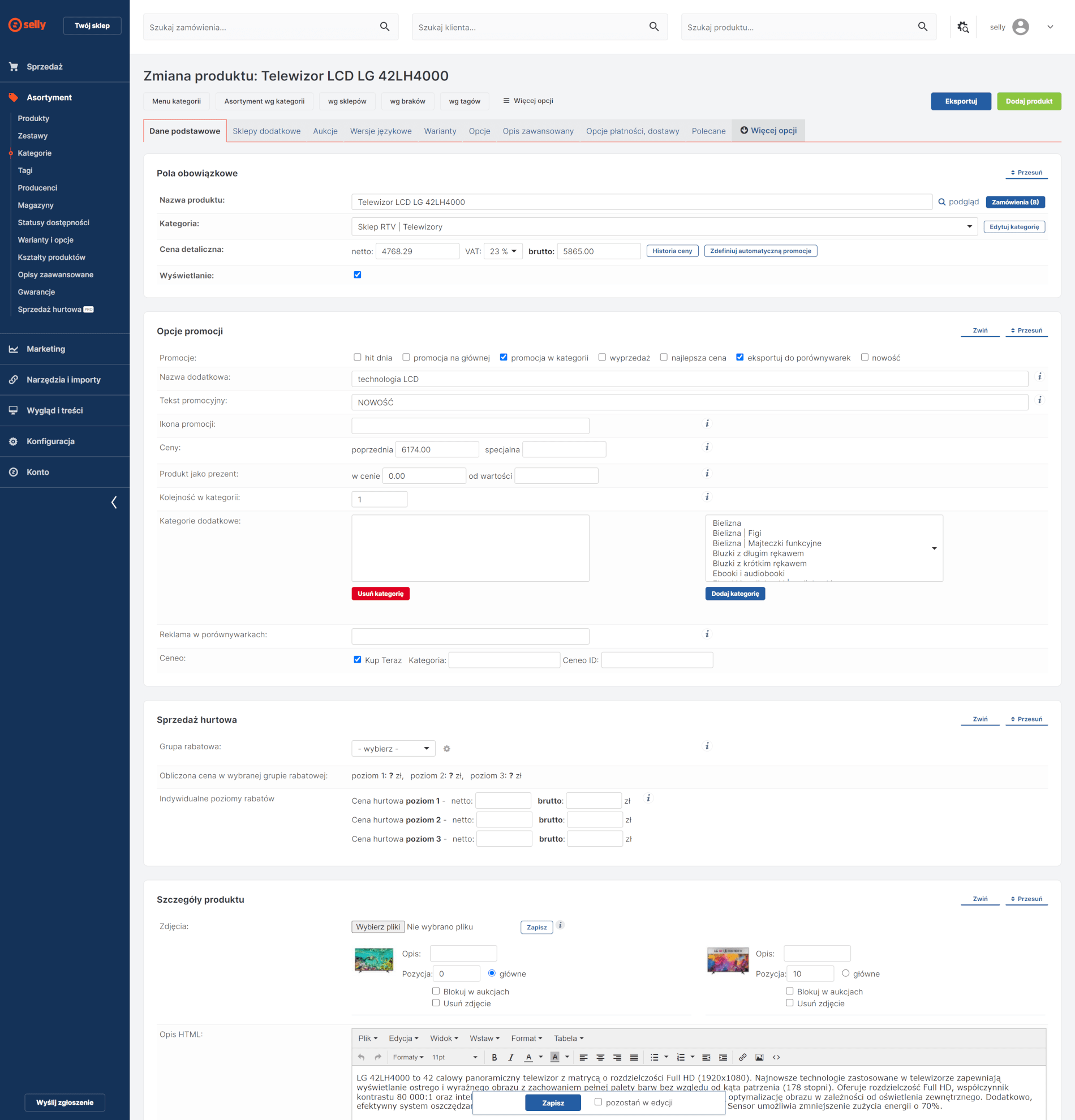
Task: Insert bullet list in the editor
Action: pyautogui.click(x=655, y=1057)
